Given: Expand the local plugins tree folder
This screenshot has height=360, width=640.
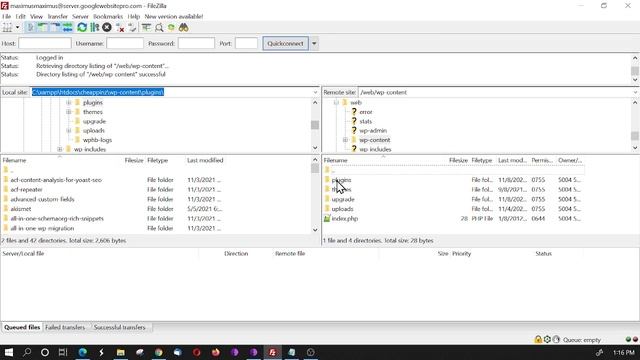Looking at the screenshot, I should 69,102.
